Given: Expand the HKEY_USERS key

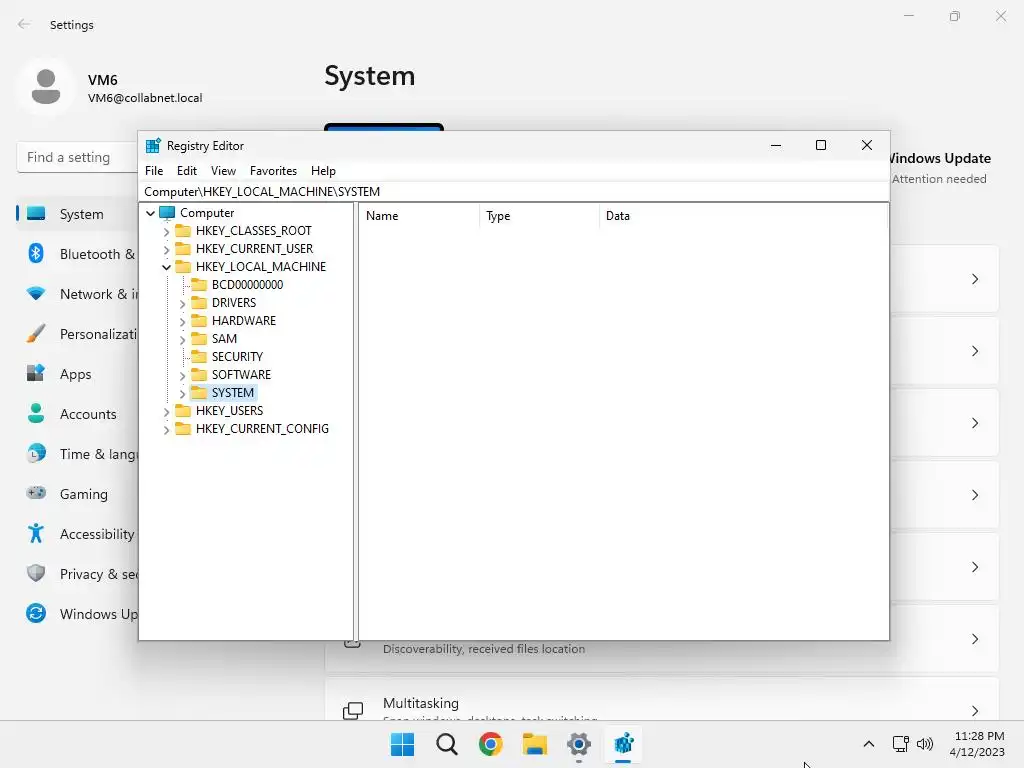Looking at the screenshot, I should 166,411.
